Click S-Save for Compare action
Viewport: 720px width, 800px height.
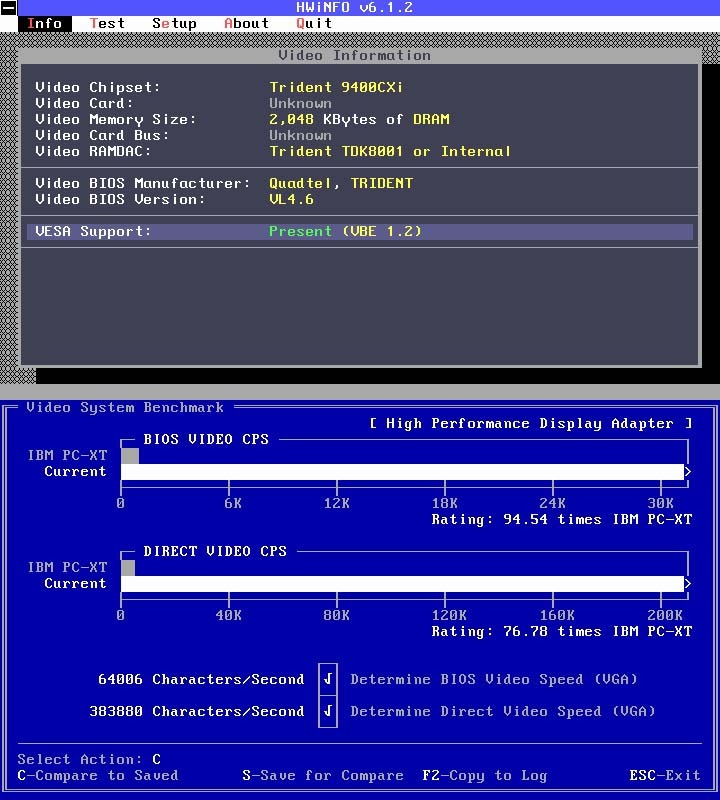coord(322,776)
